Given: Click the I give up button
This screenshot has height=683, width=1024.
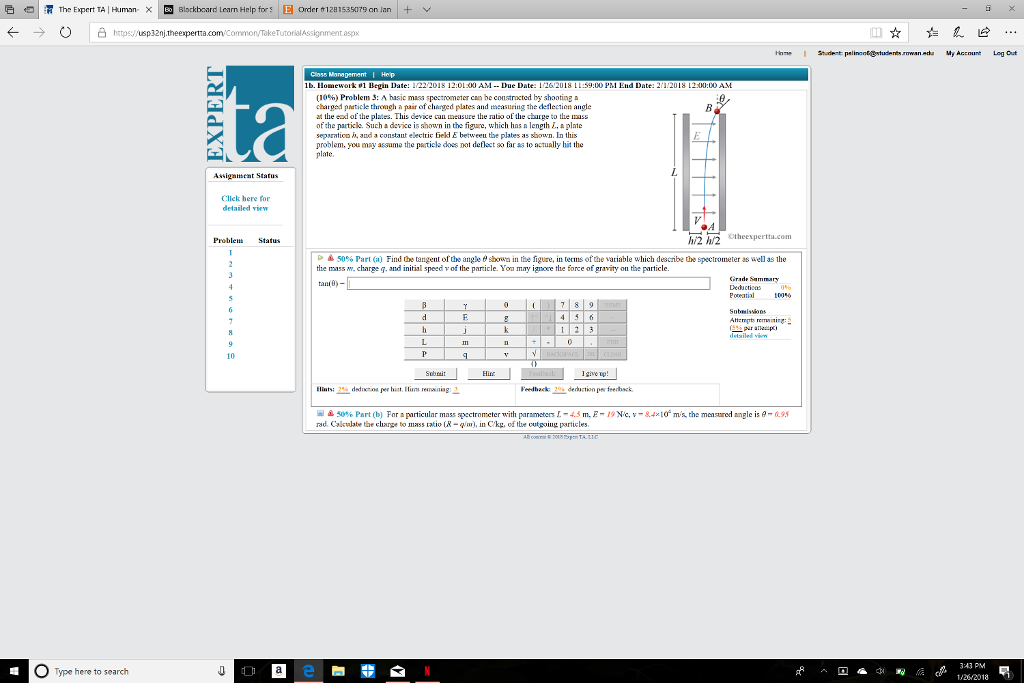Looking at the screenshot, I should (597, 373).
